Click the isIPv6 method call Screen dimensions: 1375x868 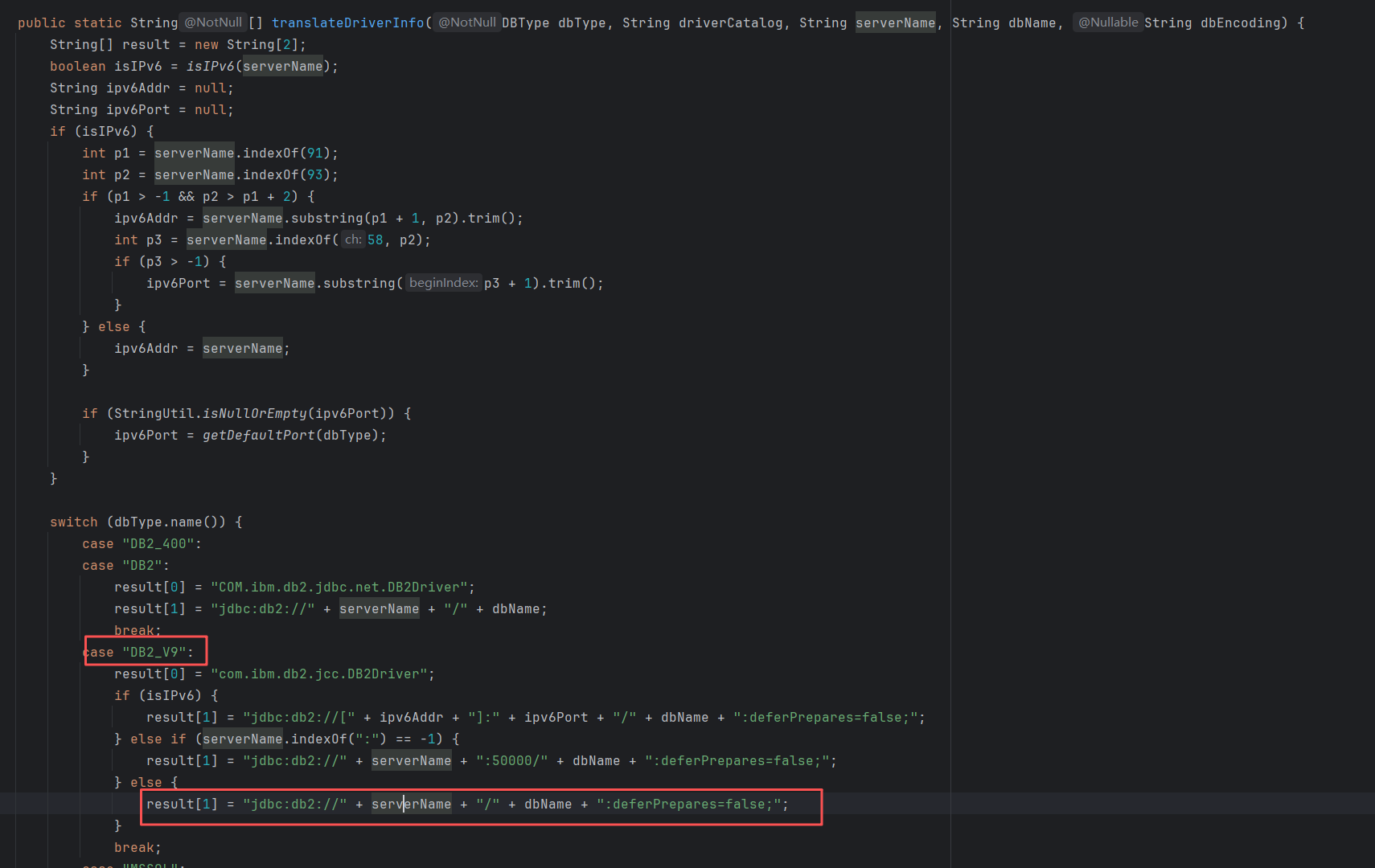(x=210, y=66)
